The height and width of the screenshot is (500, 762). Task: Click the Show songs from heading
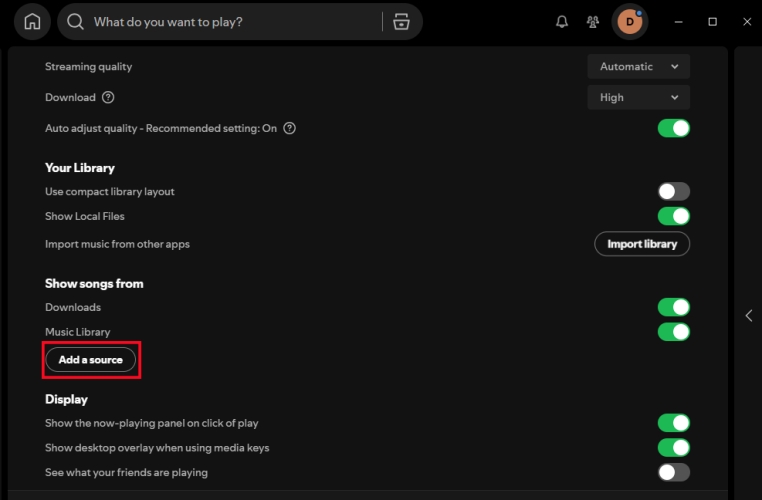[94, 284]
